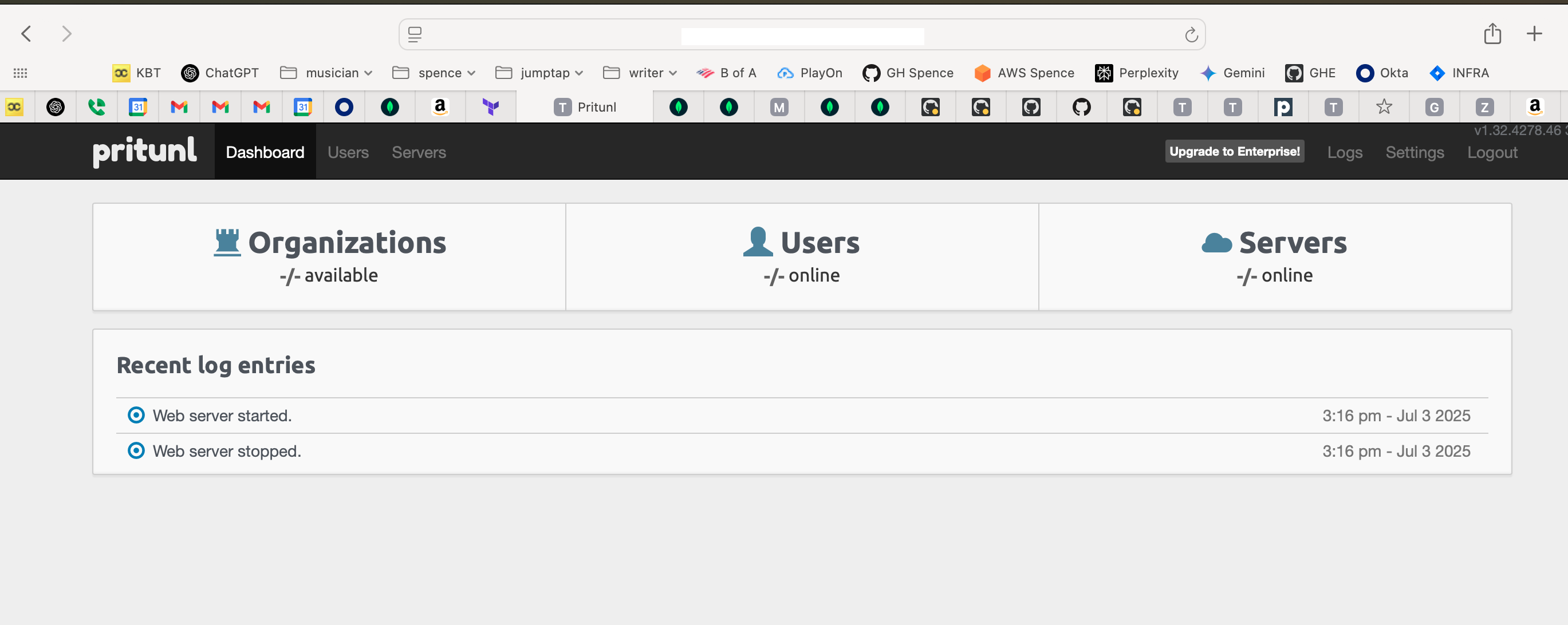
Task: Show the apps grid icon in bookmarks bar
Action: point(20,73)
